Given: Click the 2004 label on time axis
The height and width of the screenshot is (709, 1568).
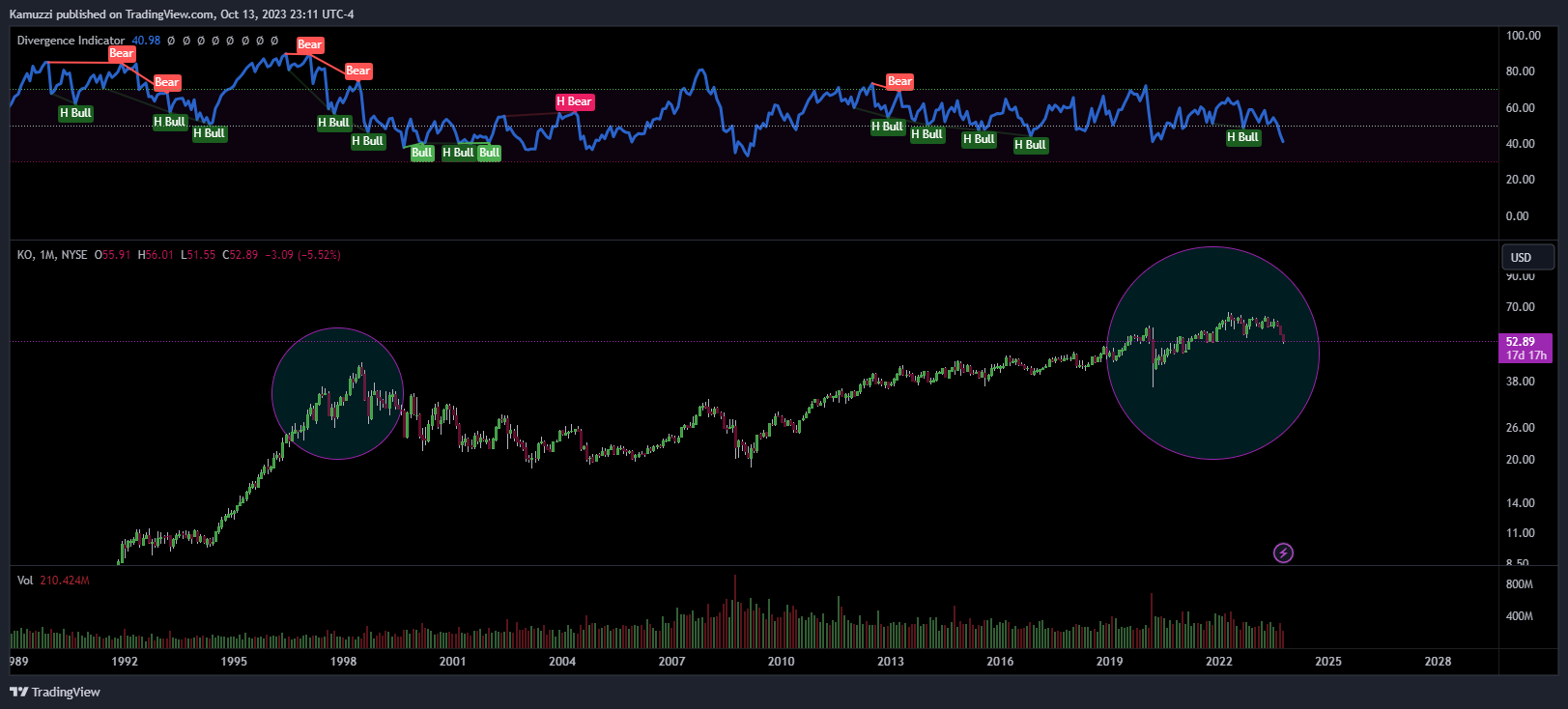Looking at the screenshot, I should [x=562, y=662].
